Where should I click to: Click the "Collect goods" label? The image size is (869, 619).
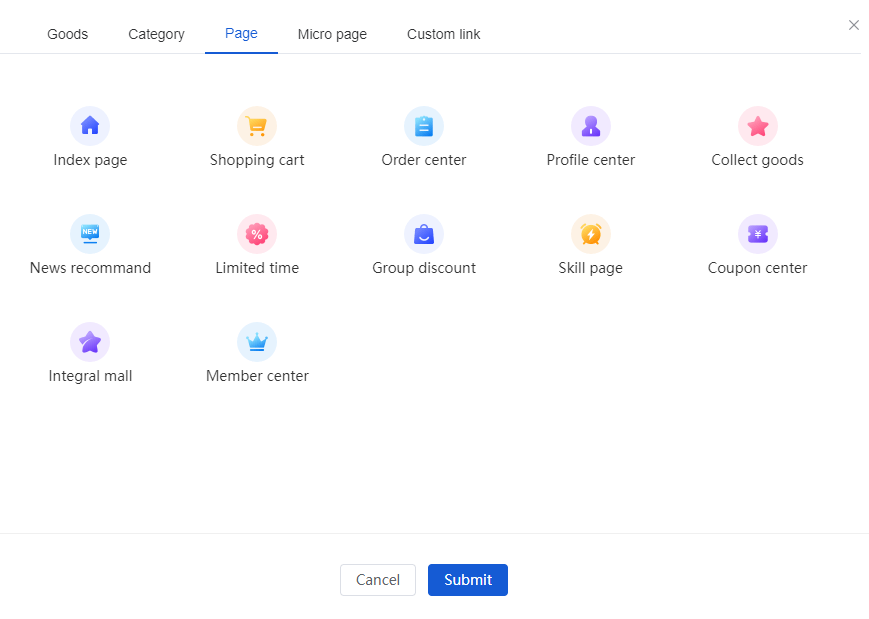click(x=758, y=160)
